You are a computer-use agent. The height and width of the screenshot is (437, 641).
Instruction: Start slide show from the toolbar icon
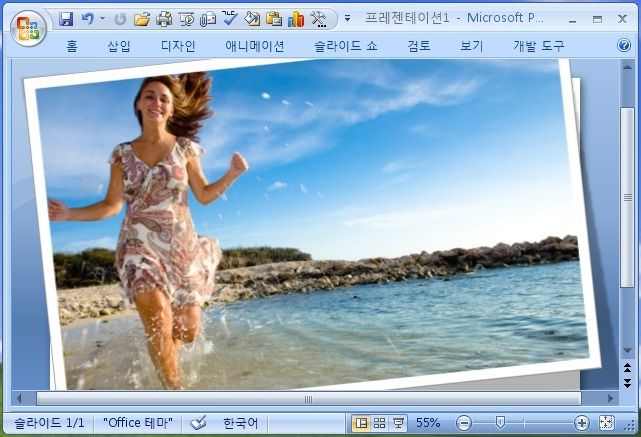click(x=186, y=19)
